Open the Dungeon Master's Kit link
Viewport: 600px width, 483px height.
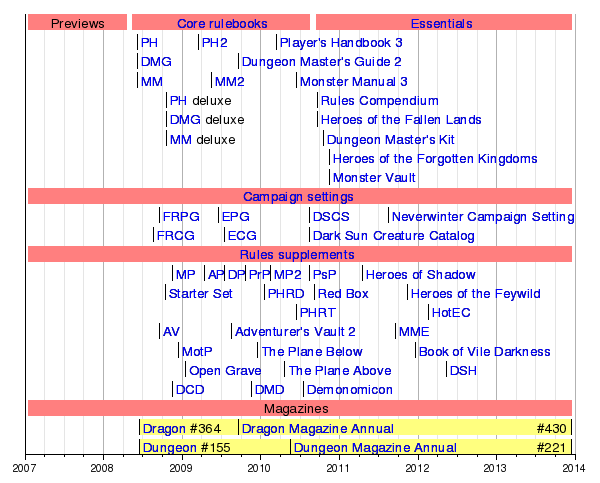(x=391, y=140)
